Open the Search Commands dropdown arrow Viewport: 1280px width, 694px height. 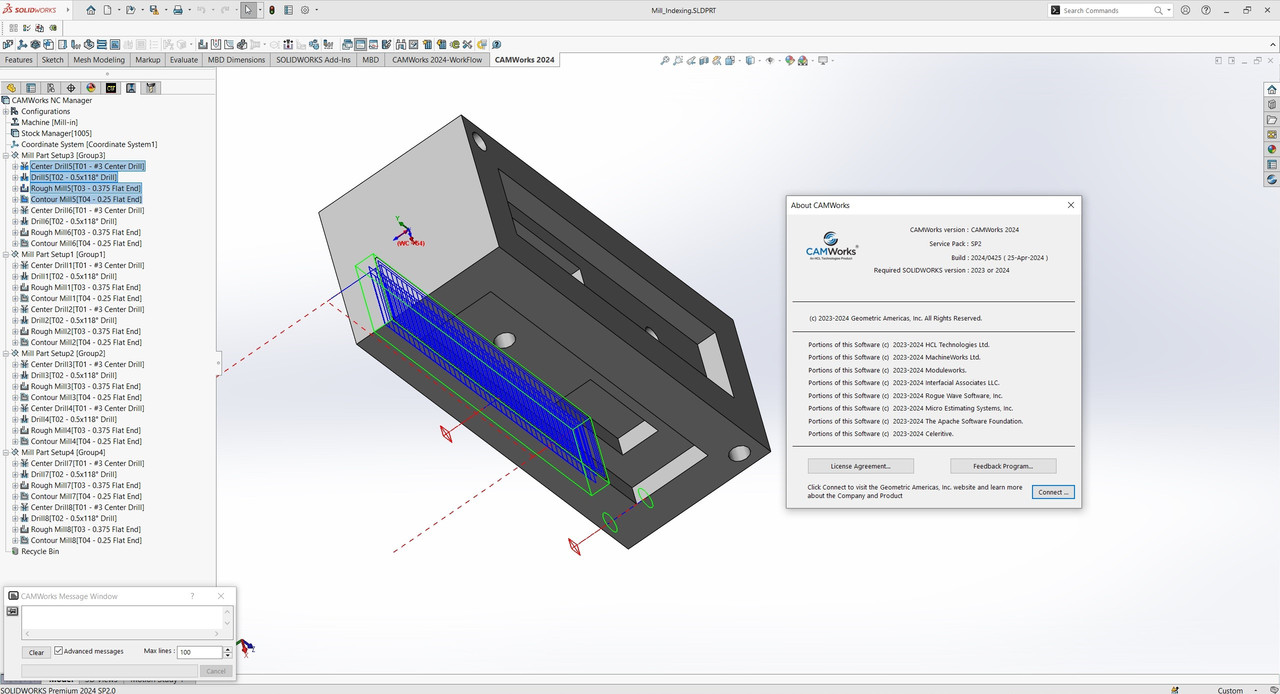coord(1168,10)
